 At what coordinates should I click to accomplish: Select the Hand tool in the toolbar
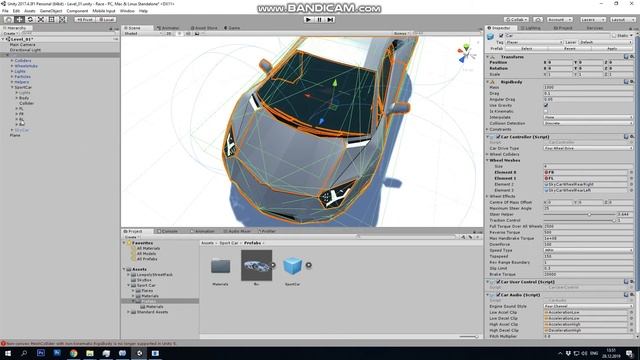pos(8,19)
